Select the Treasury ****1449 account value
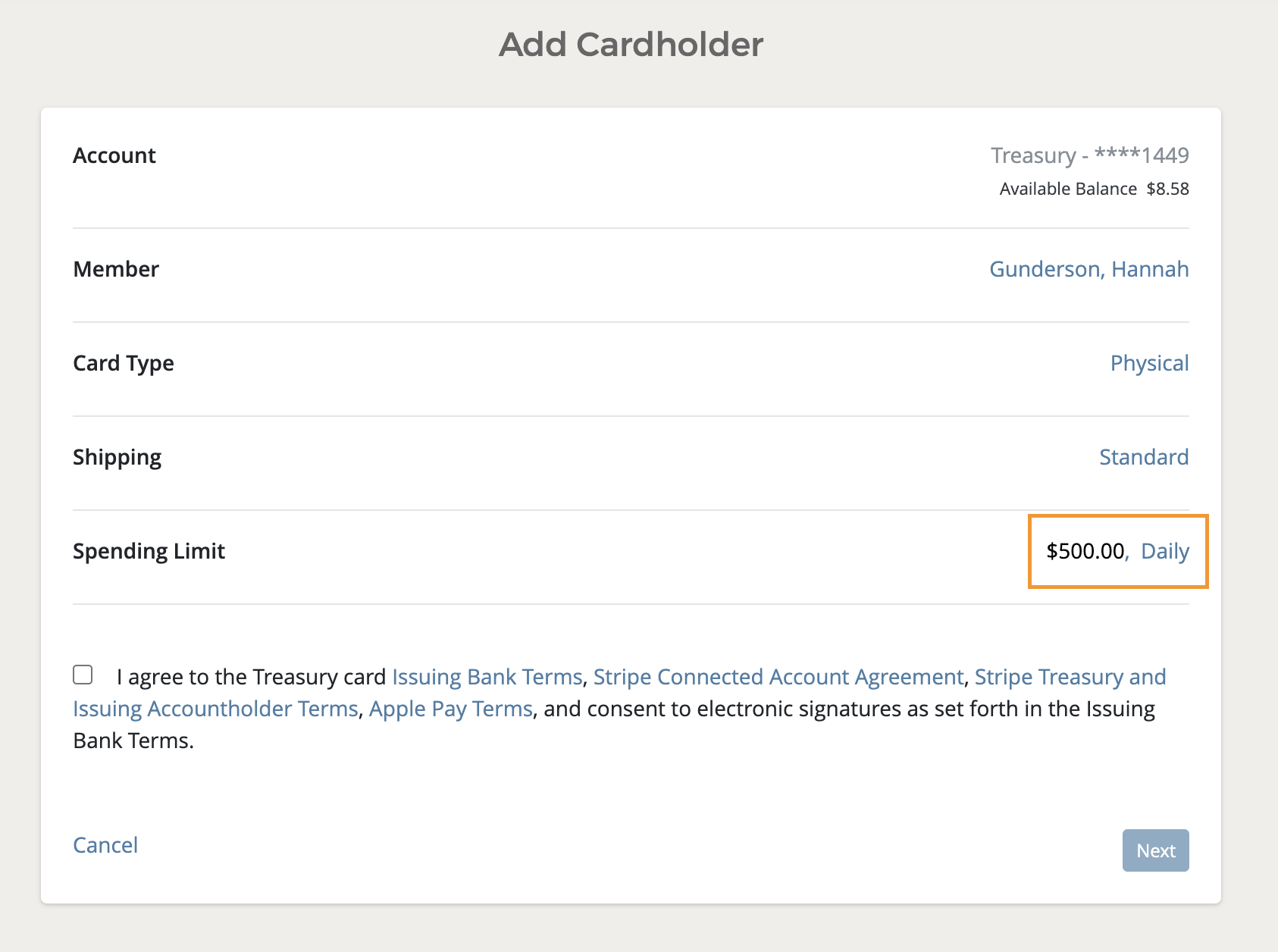 1089,155
